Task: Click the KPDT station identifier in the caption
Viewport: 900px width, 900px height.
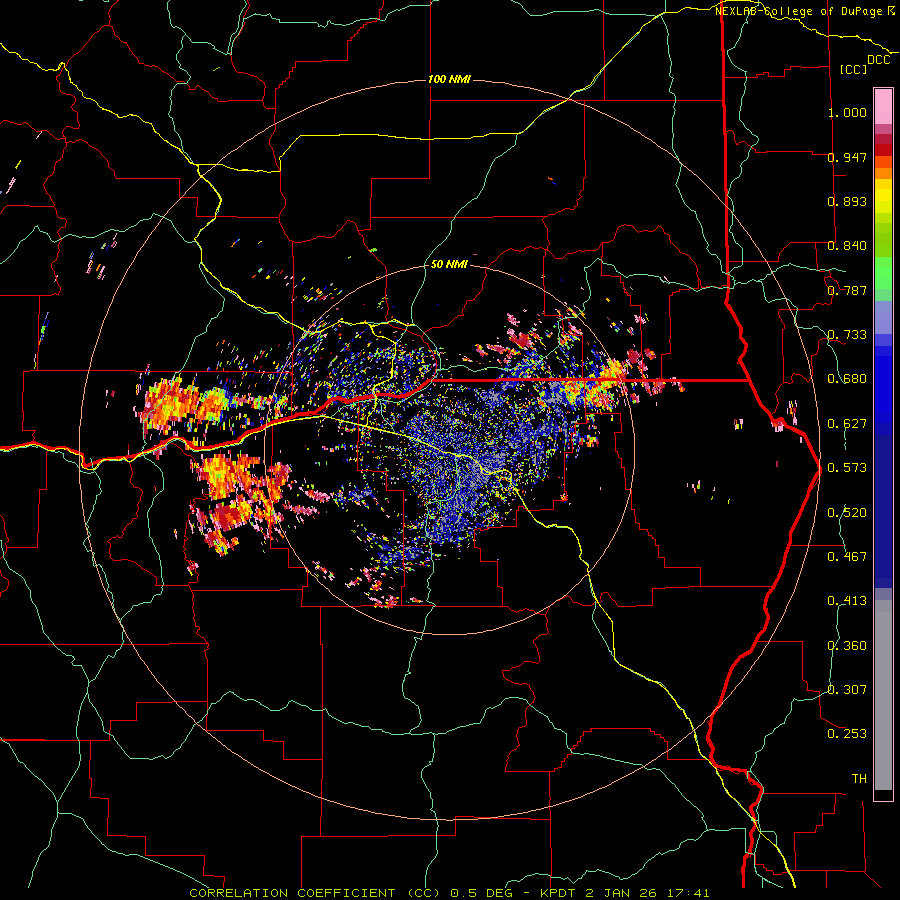Action: click(559, 893)
